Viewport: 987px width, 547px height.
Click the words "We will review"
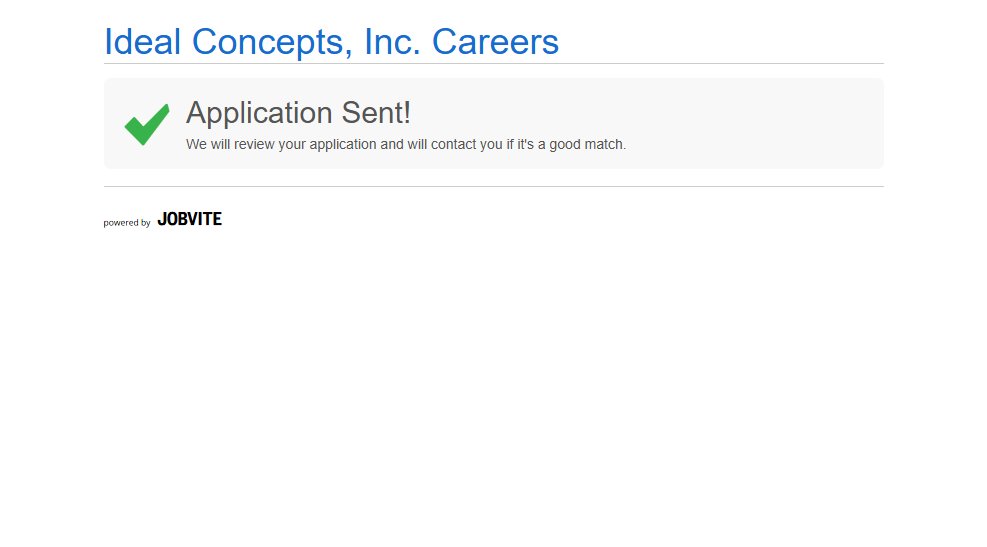click(229, 144)
